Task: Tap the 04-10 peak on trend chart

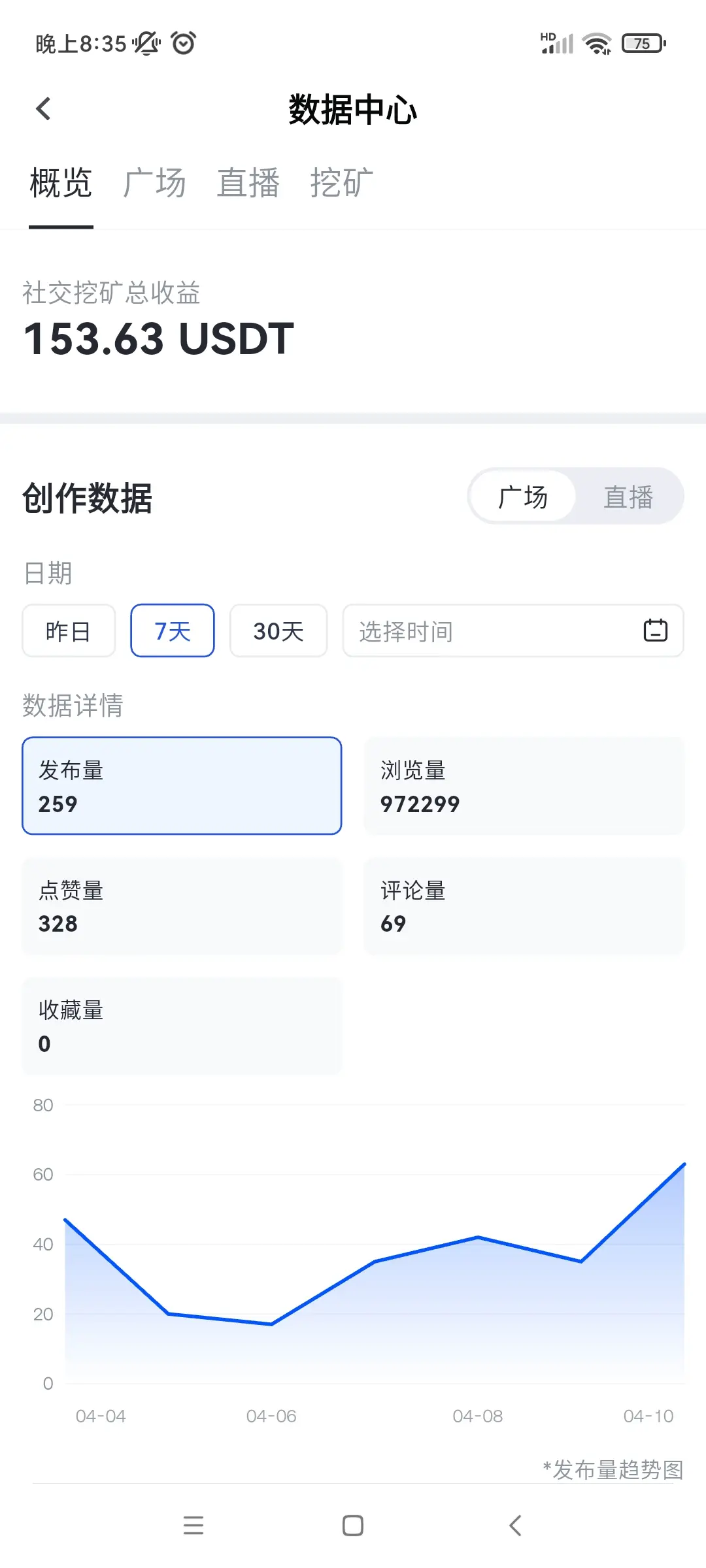Action: [x=684, y=1164]
